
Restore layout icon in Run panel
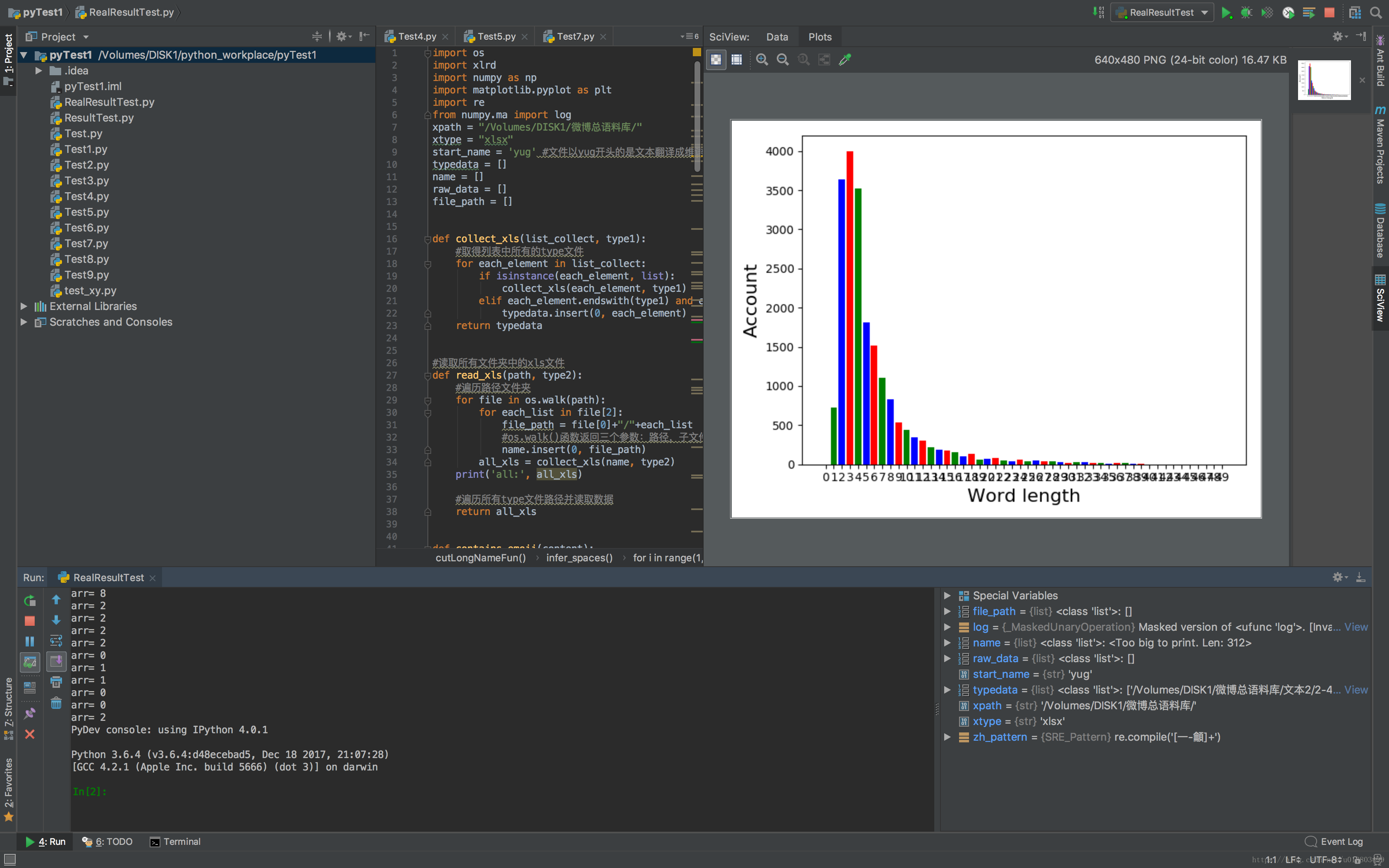[x=30, y=687]
